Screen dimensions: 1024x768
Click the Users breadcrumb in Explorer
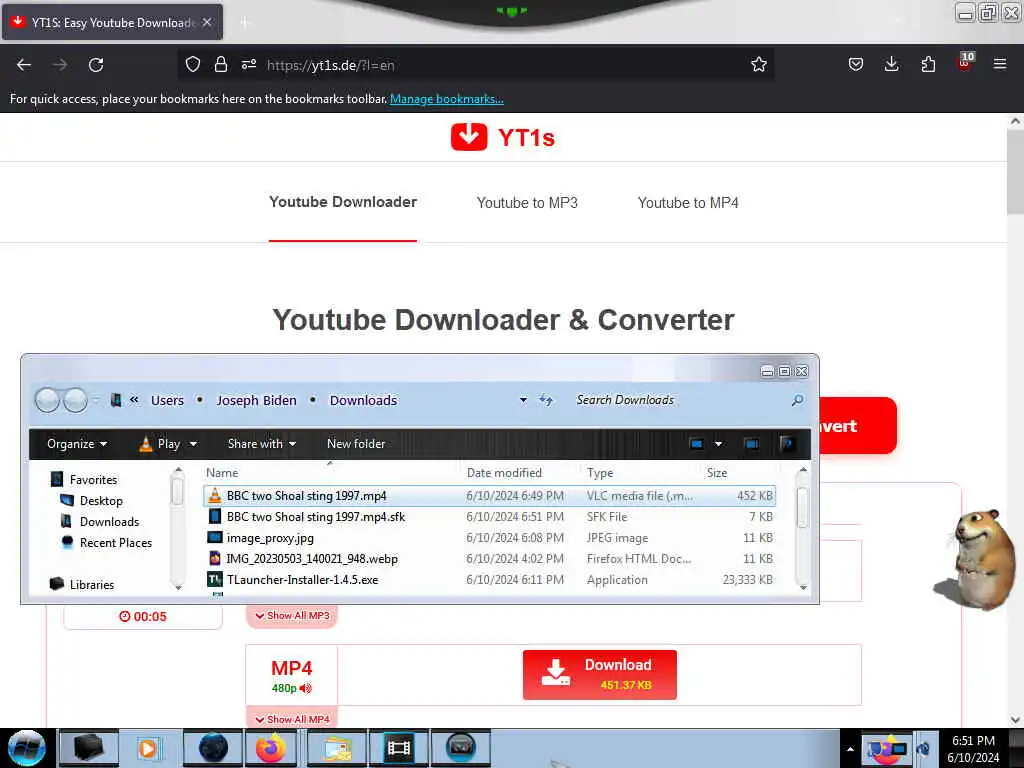point(167,400)
